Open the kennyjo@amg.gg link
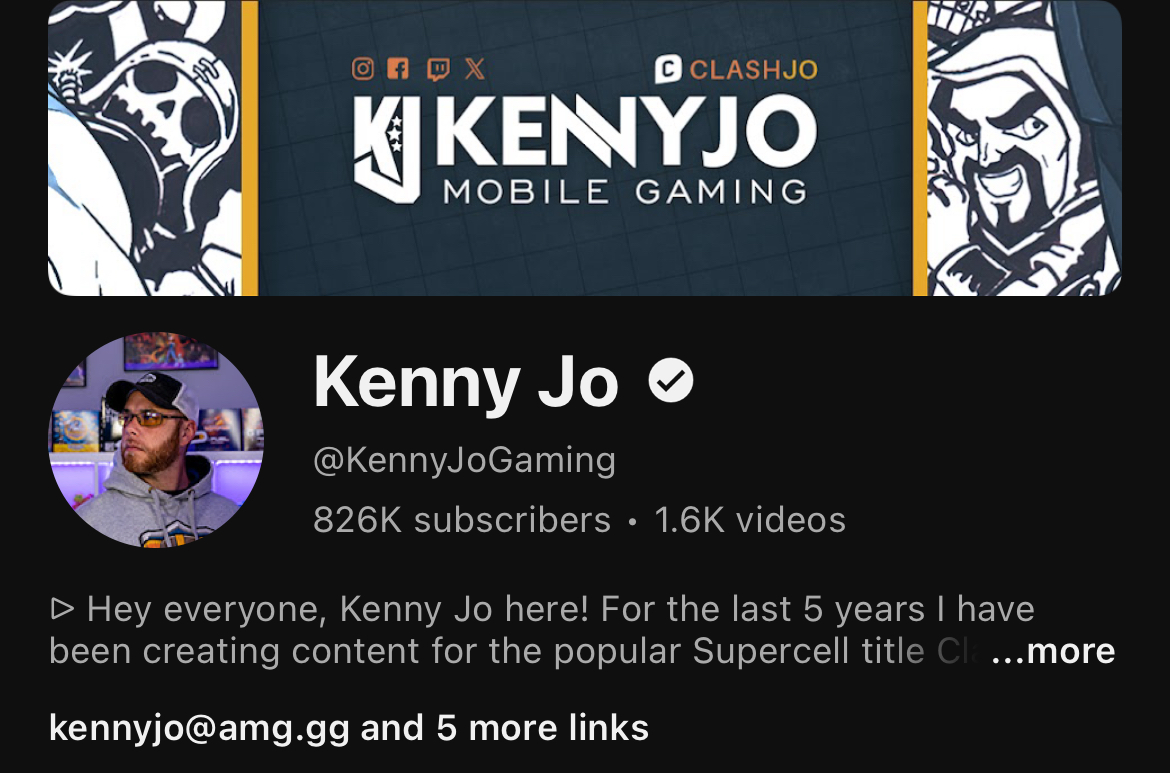1170x773 pixels. click(x=199, y=727)
